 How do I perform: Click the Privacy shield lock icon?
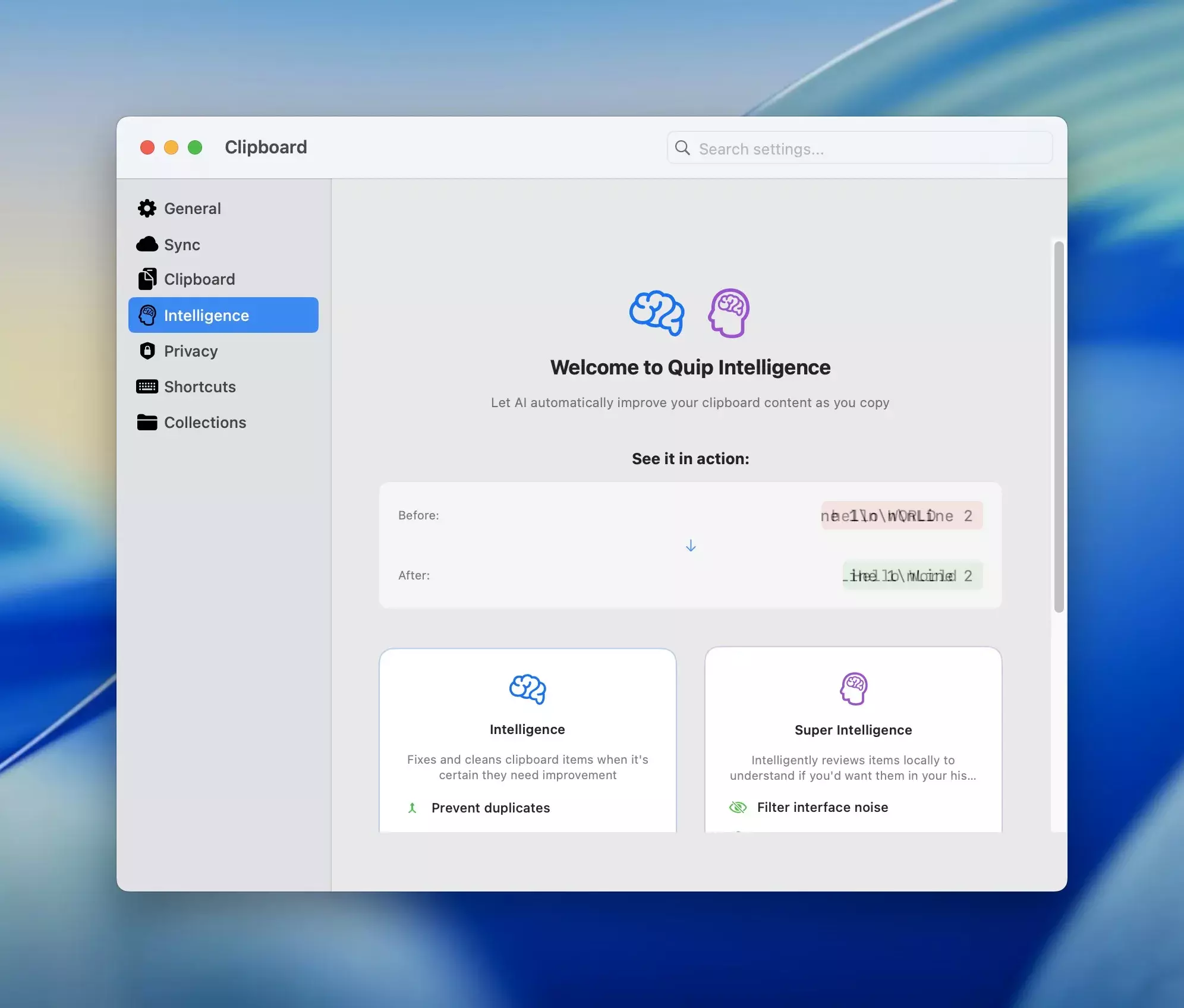147,351
